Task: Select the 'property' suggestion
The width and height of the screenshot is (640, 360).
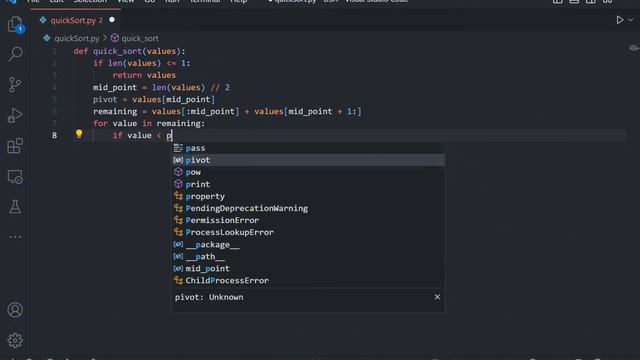Action: click(x=308, y=196)
